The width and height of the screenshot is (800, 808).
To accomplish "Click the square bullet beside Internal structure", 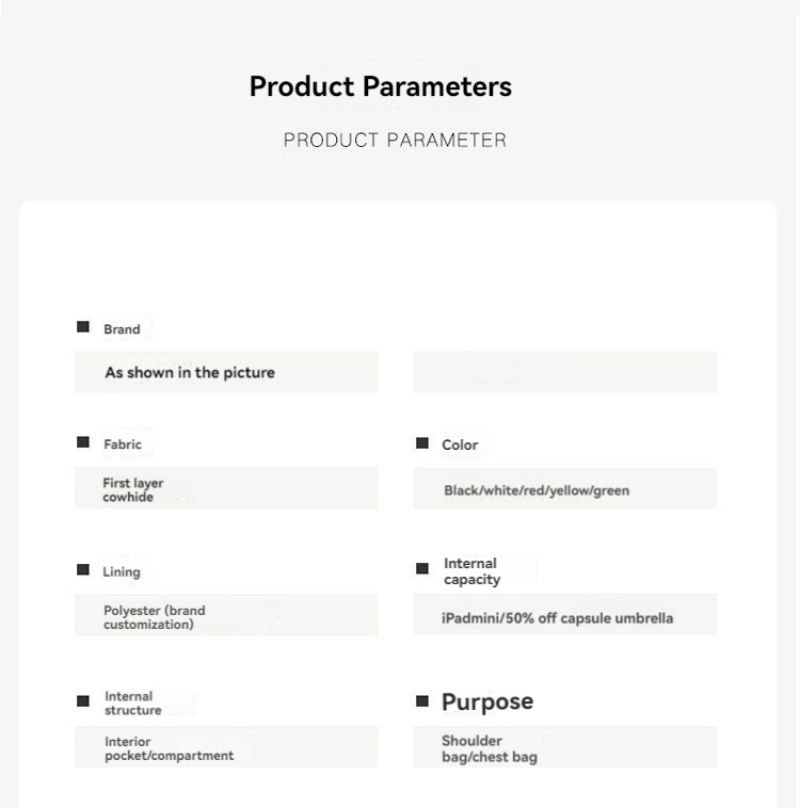I will coord(83,701).
